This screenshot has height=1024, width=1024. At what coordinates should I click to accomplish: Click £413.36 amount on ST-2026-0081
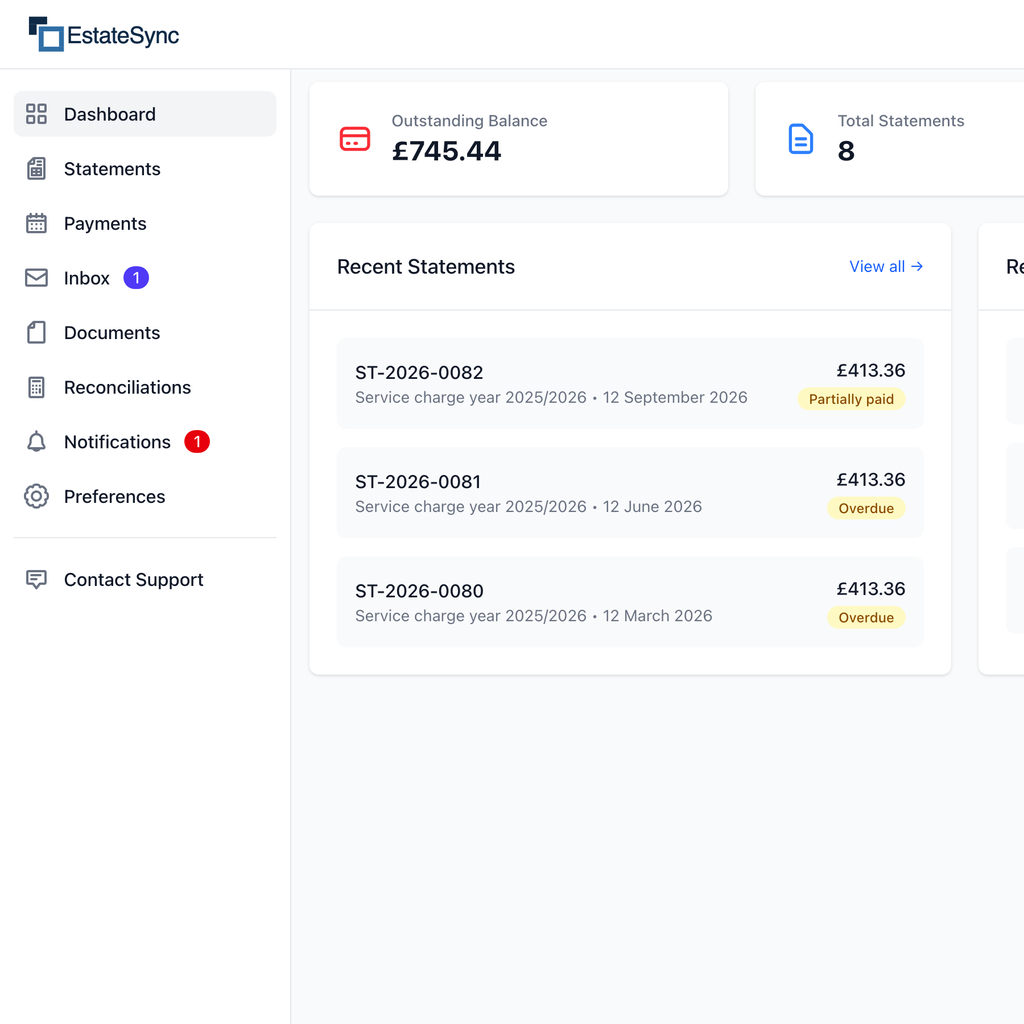pyautogui.click(x=871, y=479)
